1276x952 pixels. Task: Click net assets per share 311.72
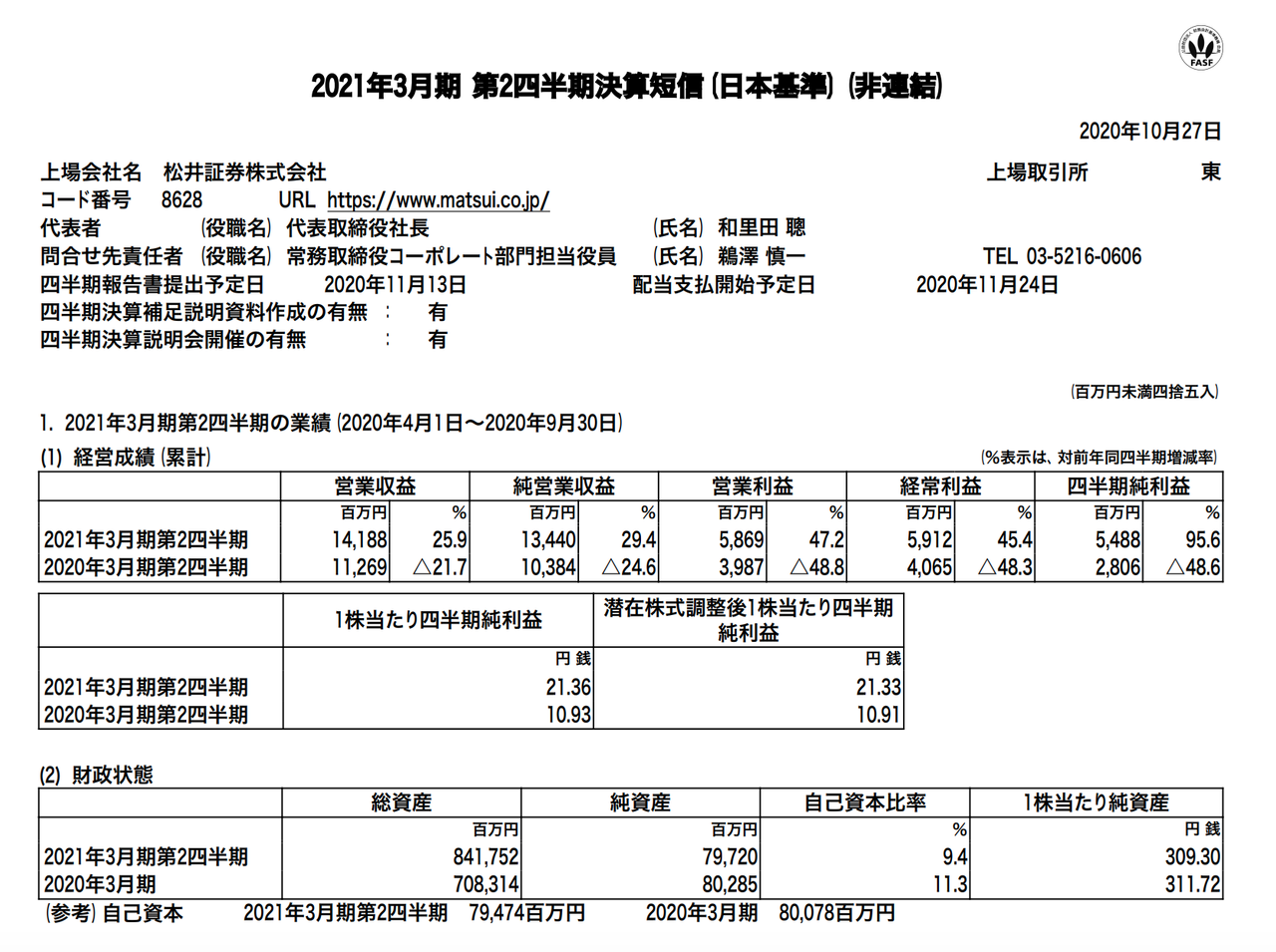pyautogui.click(x=1193, y=884)
